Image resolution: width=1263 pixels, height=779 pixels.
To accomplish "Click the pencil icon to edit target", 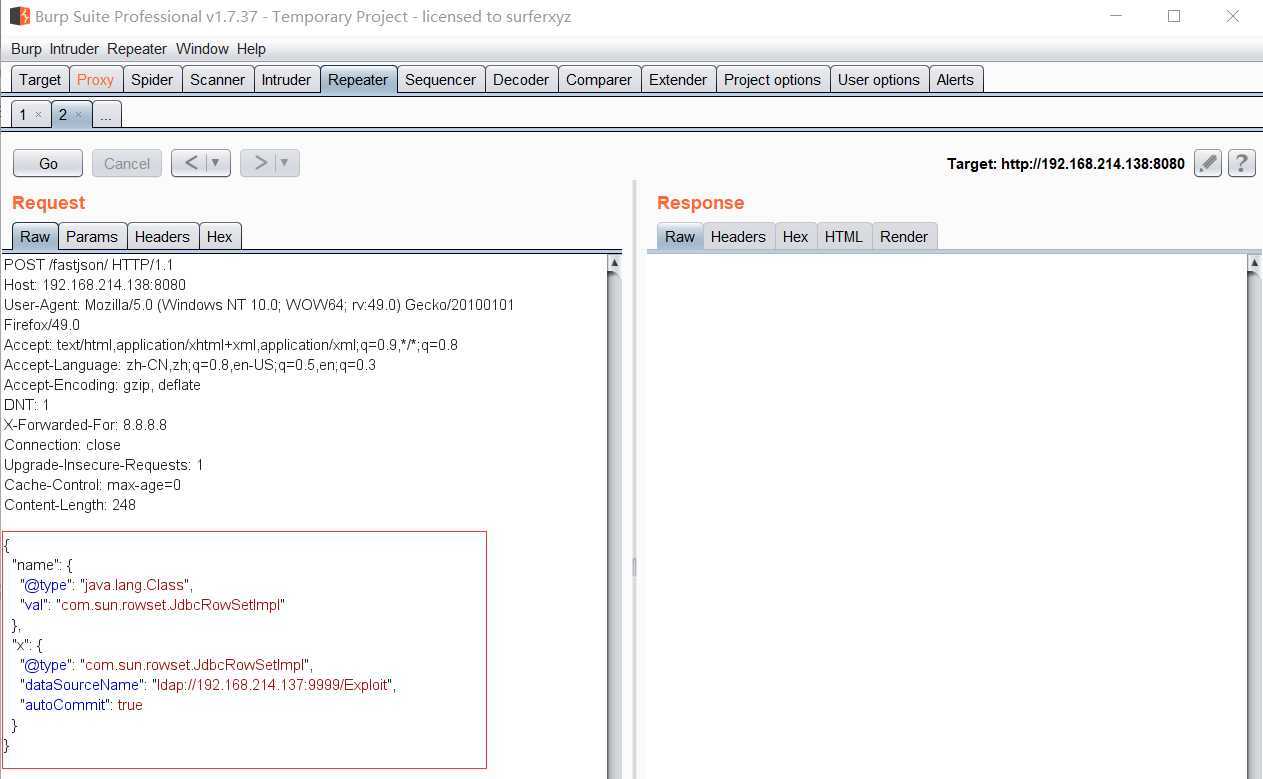I will click(x=1208, y=163).
